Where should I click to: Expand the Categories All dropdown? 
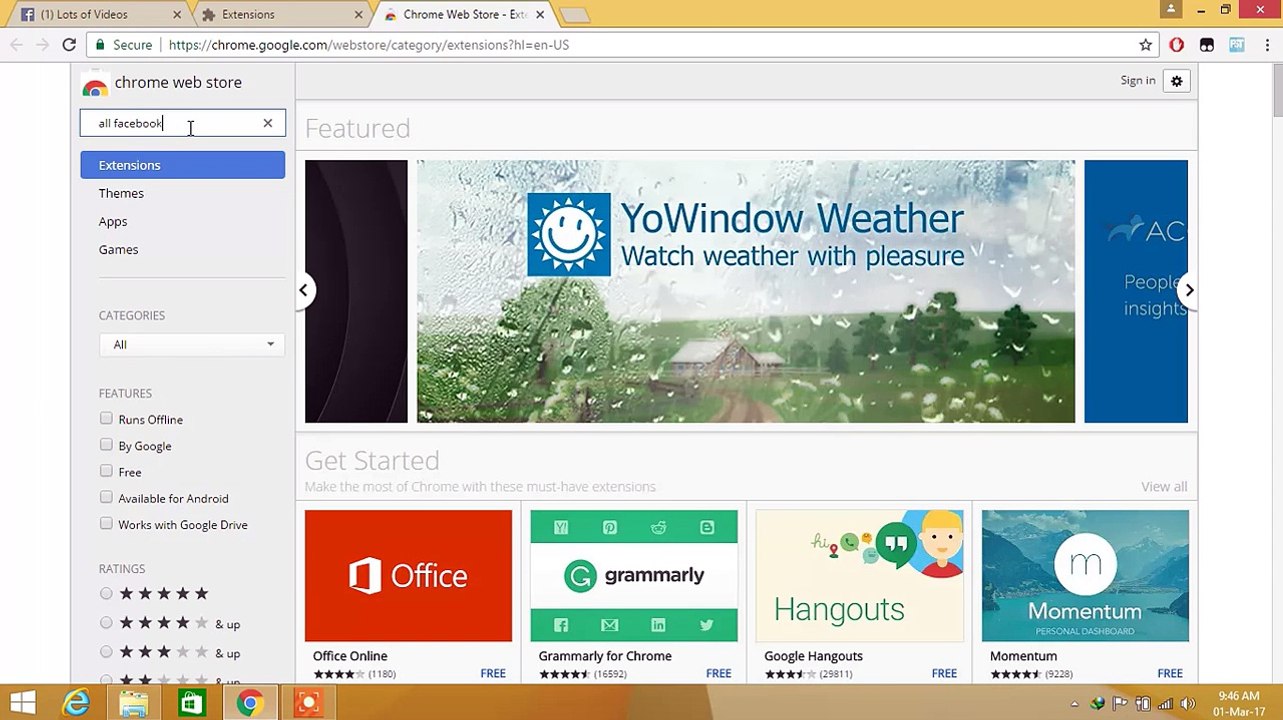(x=191, y=345)
